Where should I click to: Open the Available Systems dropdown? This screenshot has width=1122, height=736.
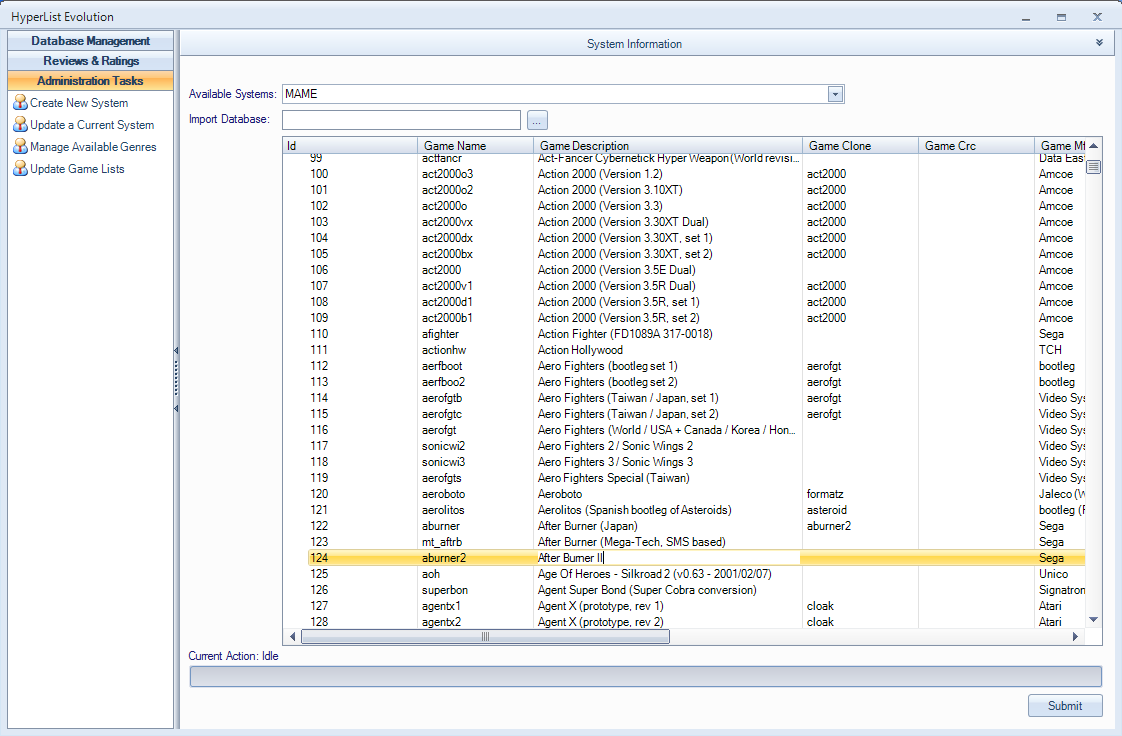coord(835,94)
